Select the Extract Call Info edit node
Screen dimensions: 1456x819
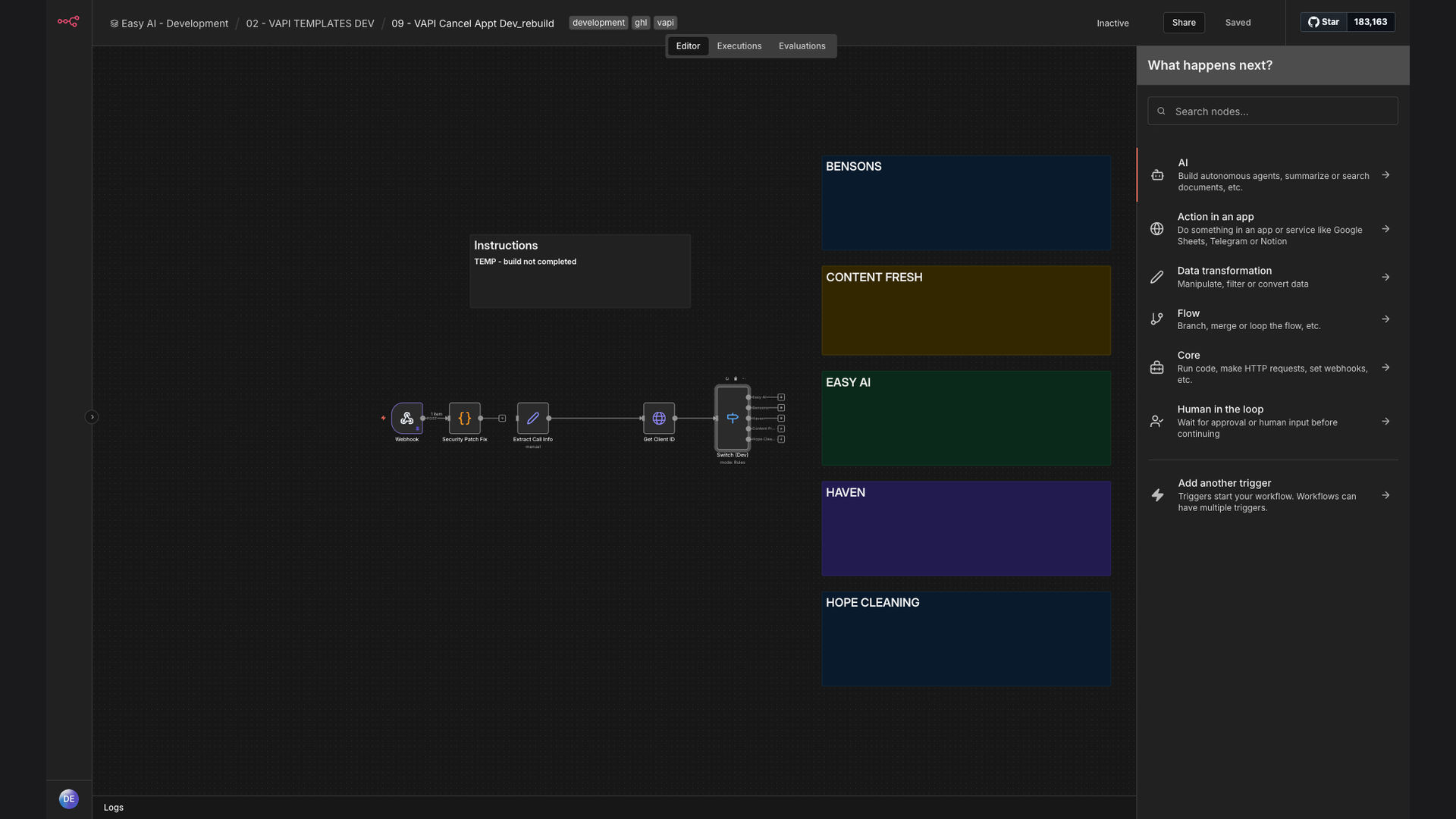click(x=533, y=418)
